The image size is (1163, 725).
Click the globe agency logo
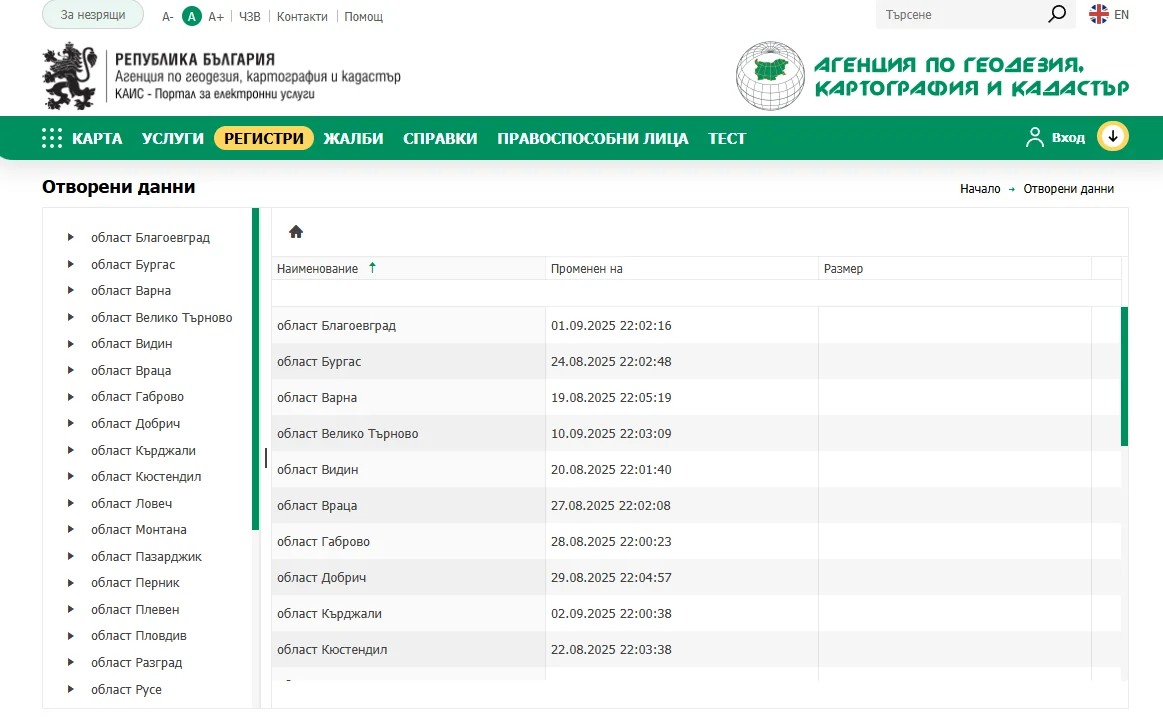(769, 76)
